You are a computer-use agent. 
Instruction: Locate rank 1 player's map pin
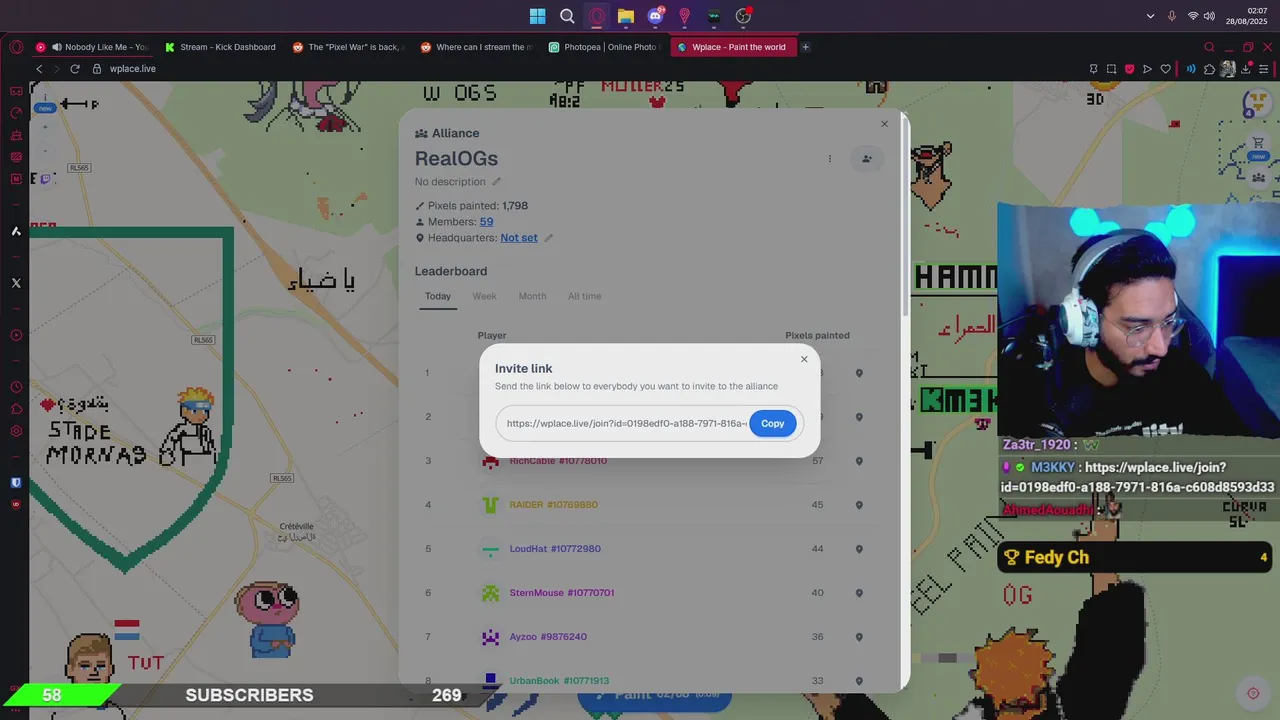click(x=859, y=373)
